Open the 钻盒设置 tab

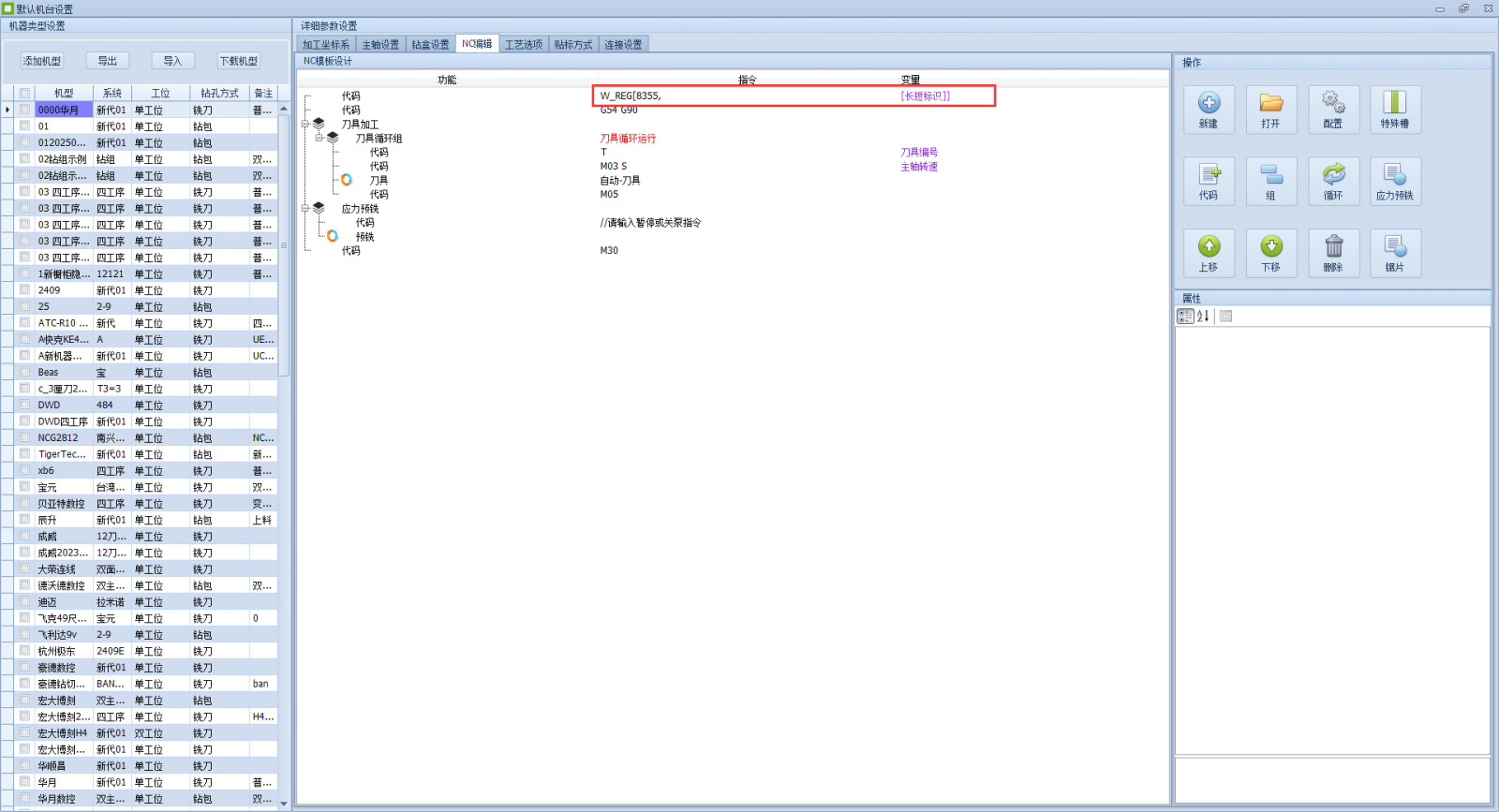pos(431,44)
